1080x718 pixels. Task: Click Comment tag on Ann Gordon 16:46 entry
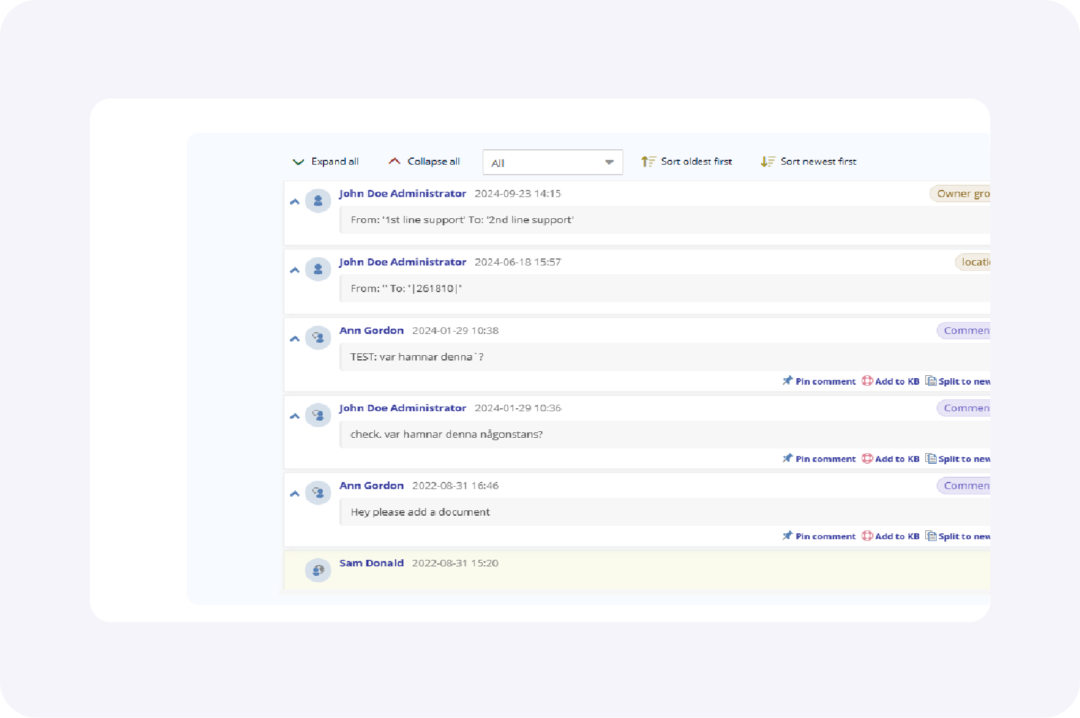(x=964, y=486)
